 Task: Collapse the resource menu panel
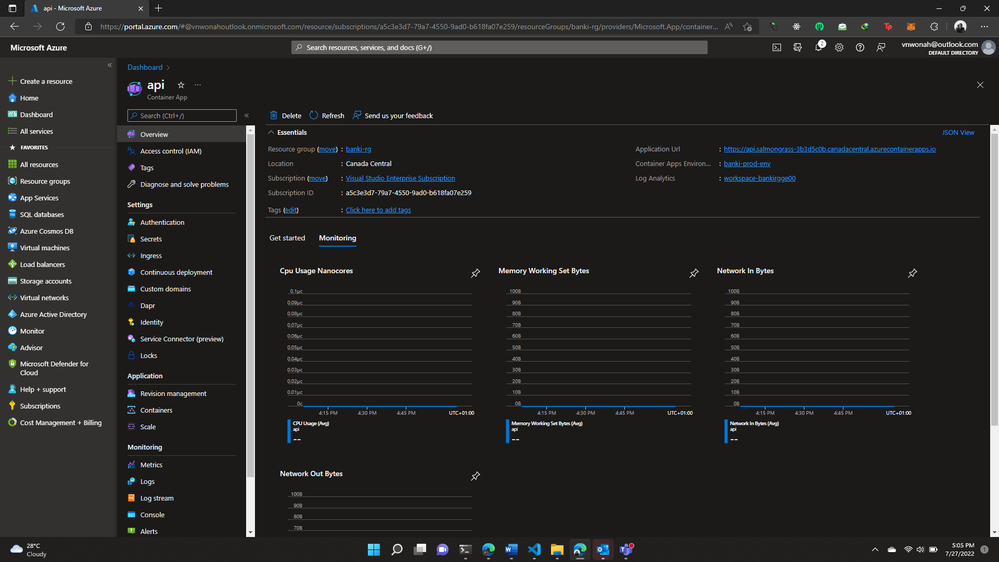point(247,116)
